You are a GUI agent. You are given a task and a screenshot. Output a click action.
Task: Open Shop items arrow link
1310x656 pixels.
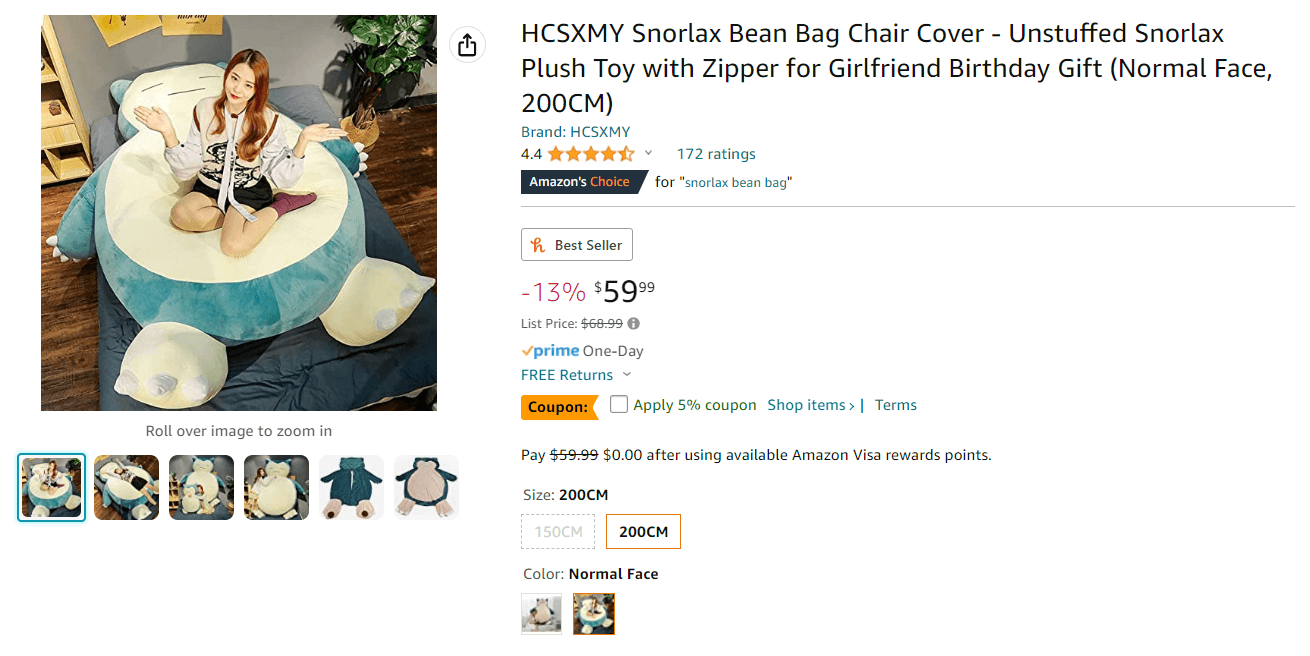(811, 405)
